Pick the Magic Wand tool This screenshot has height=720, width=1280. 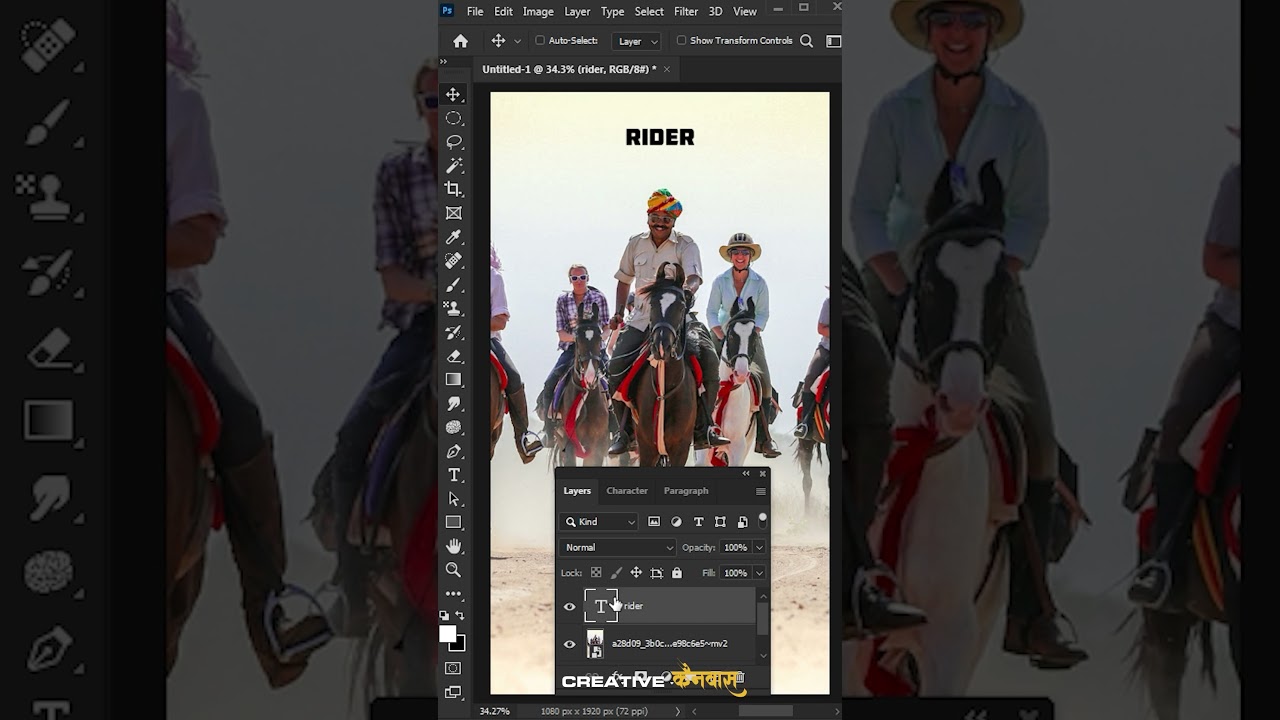tap(453, 165)
